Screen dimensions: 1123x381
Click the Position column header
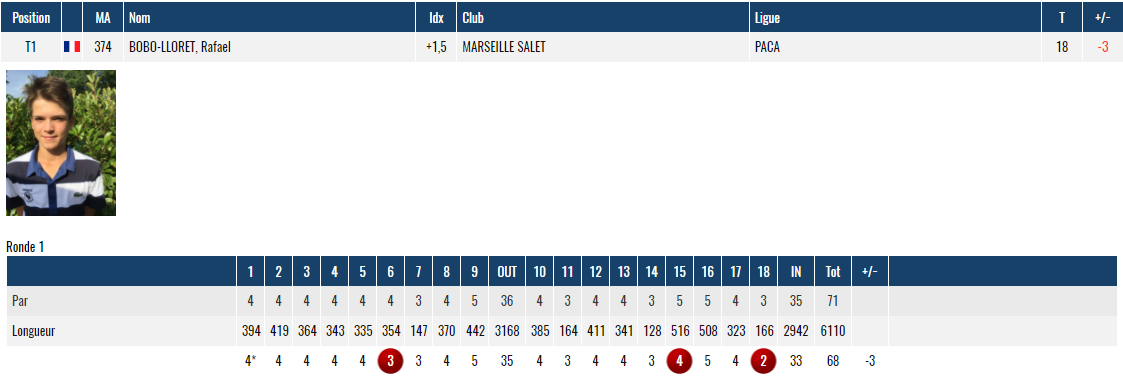31,17
